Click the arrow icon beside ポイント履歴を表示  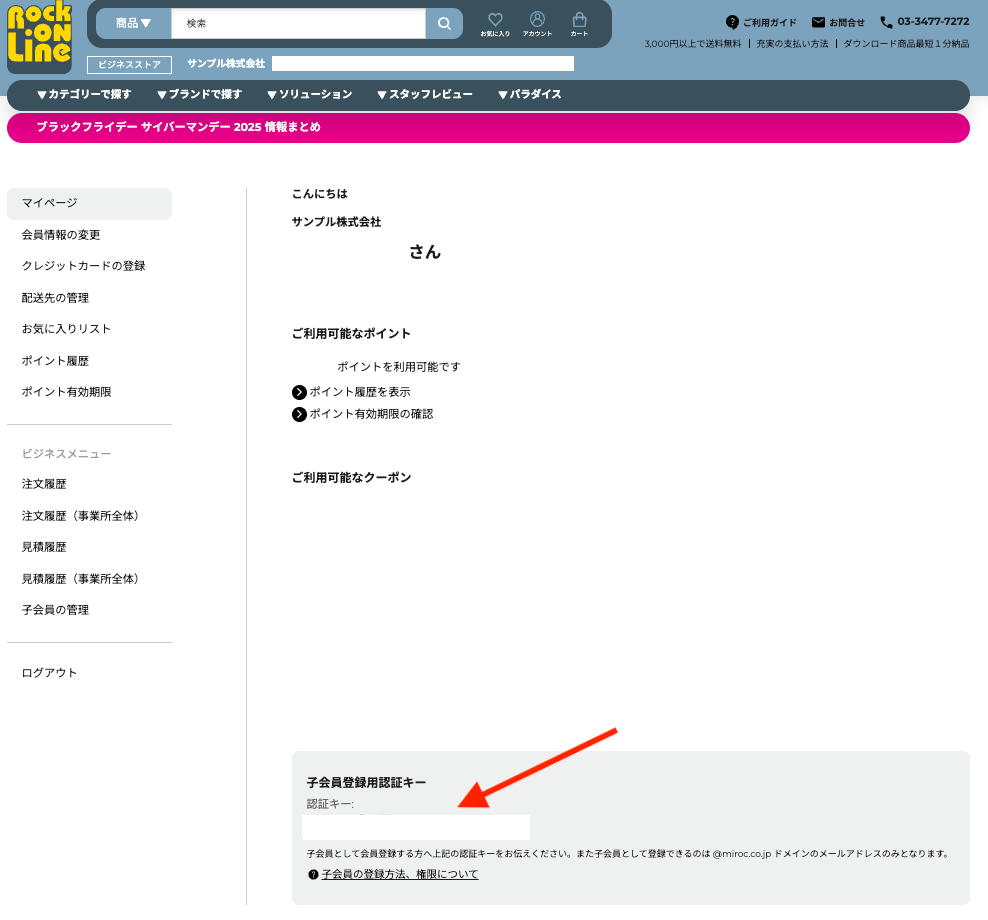pos(299,392)
